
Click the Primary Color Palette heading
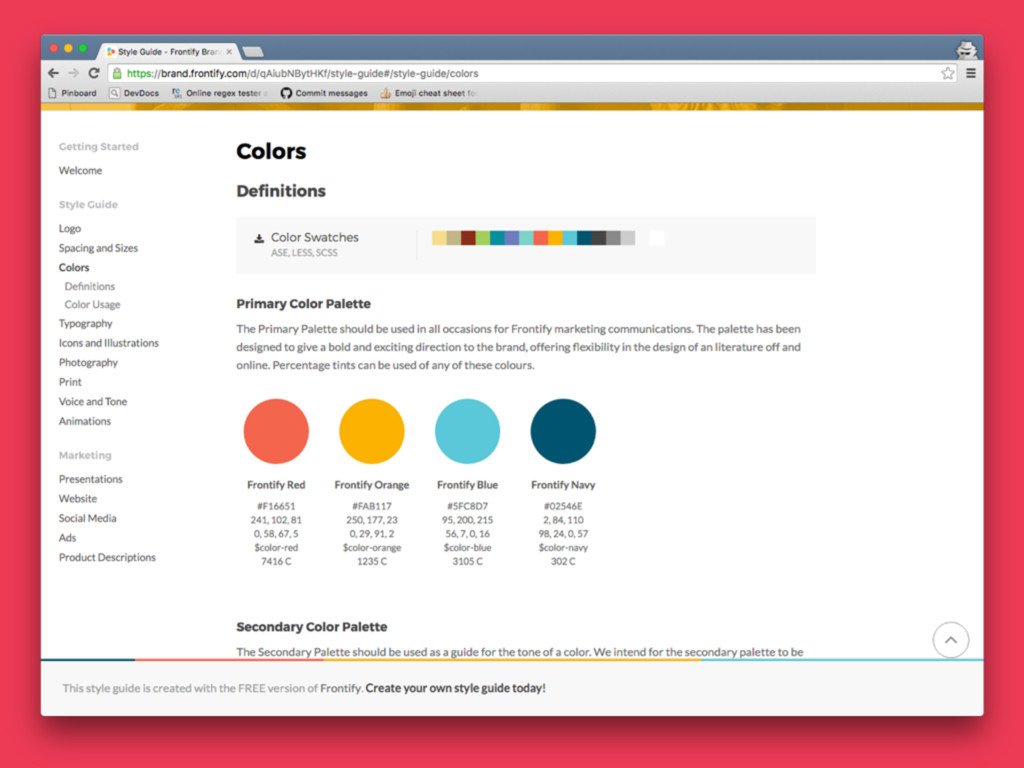304,304
